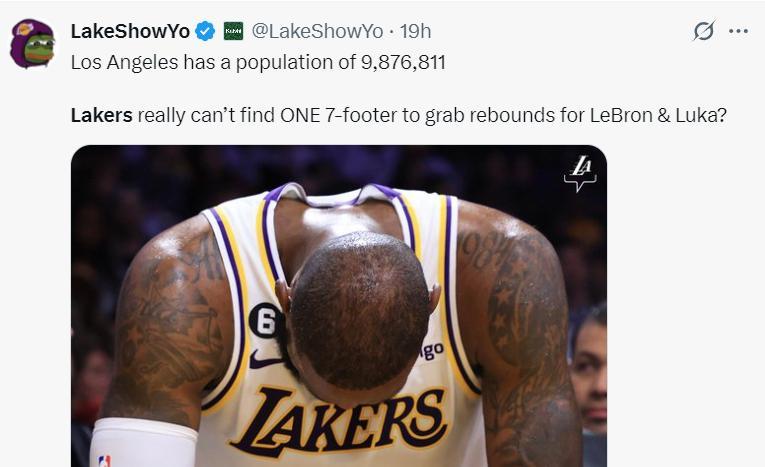The width and height of the screenshot is (765, 467).
Task: Open the LakeShowYo frog profile avatar
Action: click(x=32, y=43)
